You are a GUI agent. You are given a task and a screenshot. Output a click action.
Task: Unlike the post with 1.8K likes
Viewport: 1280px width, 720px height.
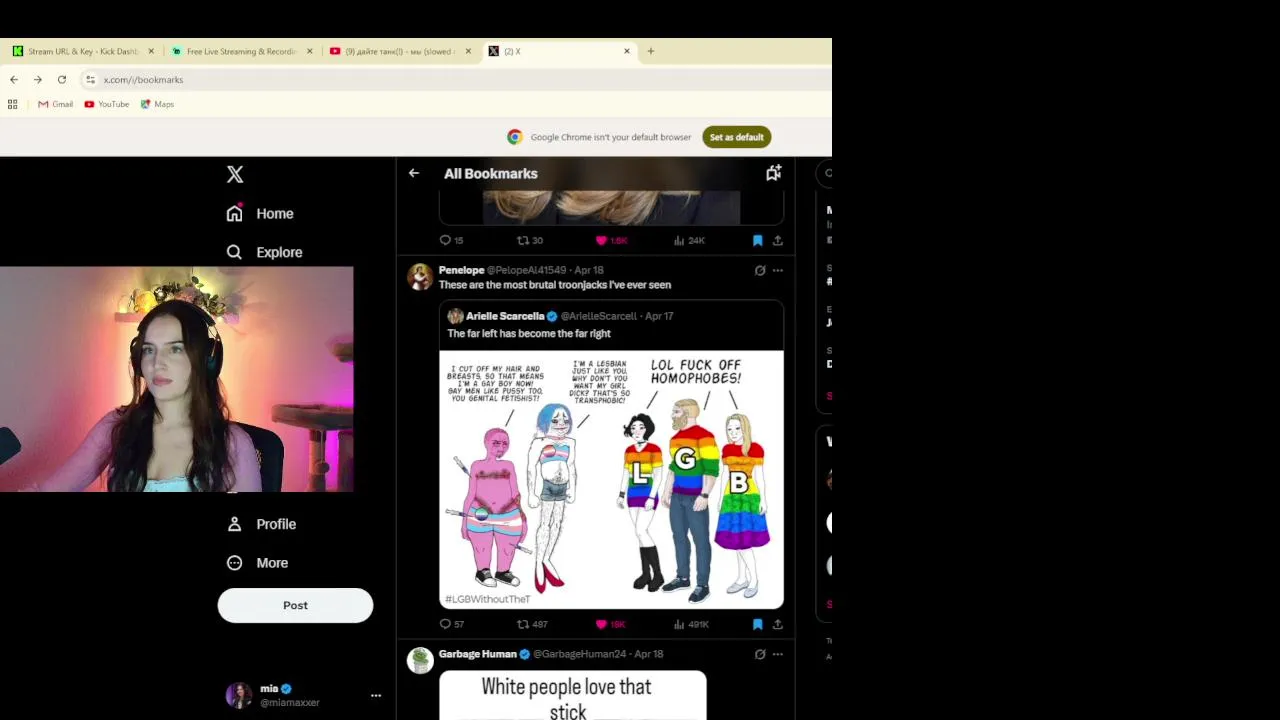(611, 240)
